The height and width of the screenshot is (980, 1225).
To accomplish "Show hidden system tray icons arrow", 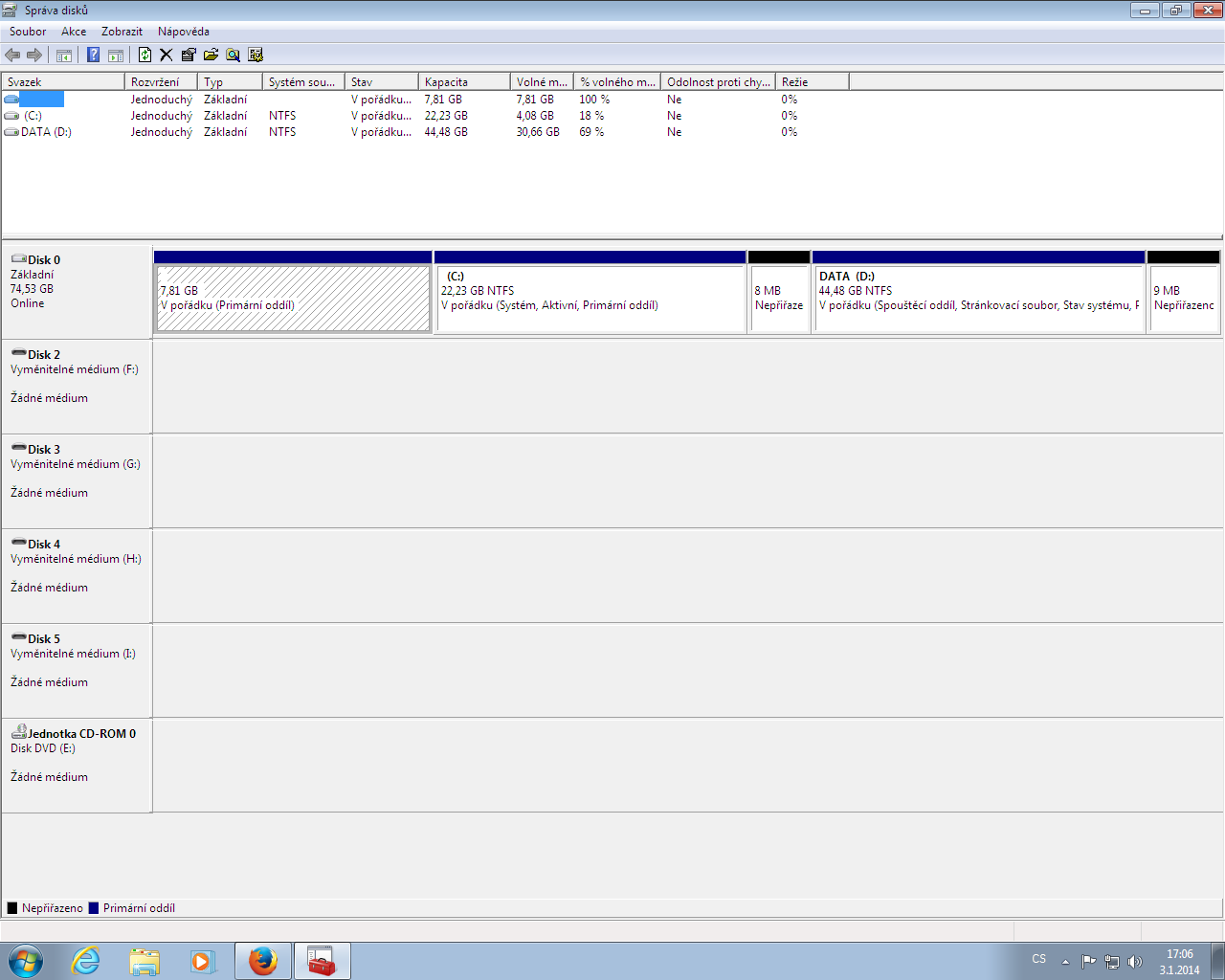I will click(x=1065, y=962).
